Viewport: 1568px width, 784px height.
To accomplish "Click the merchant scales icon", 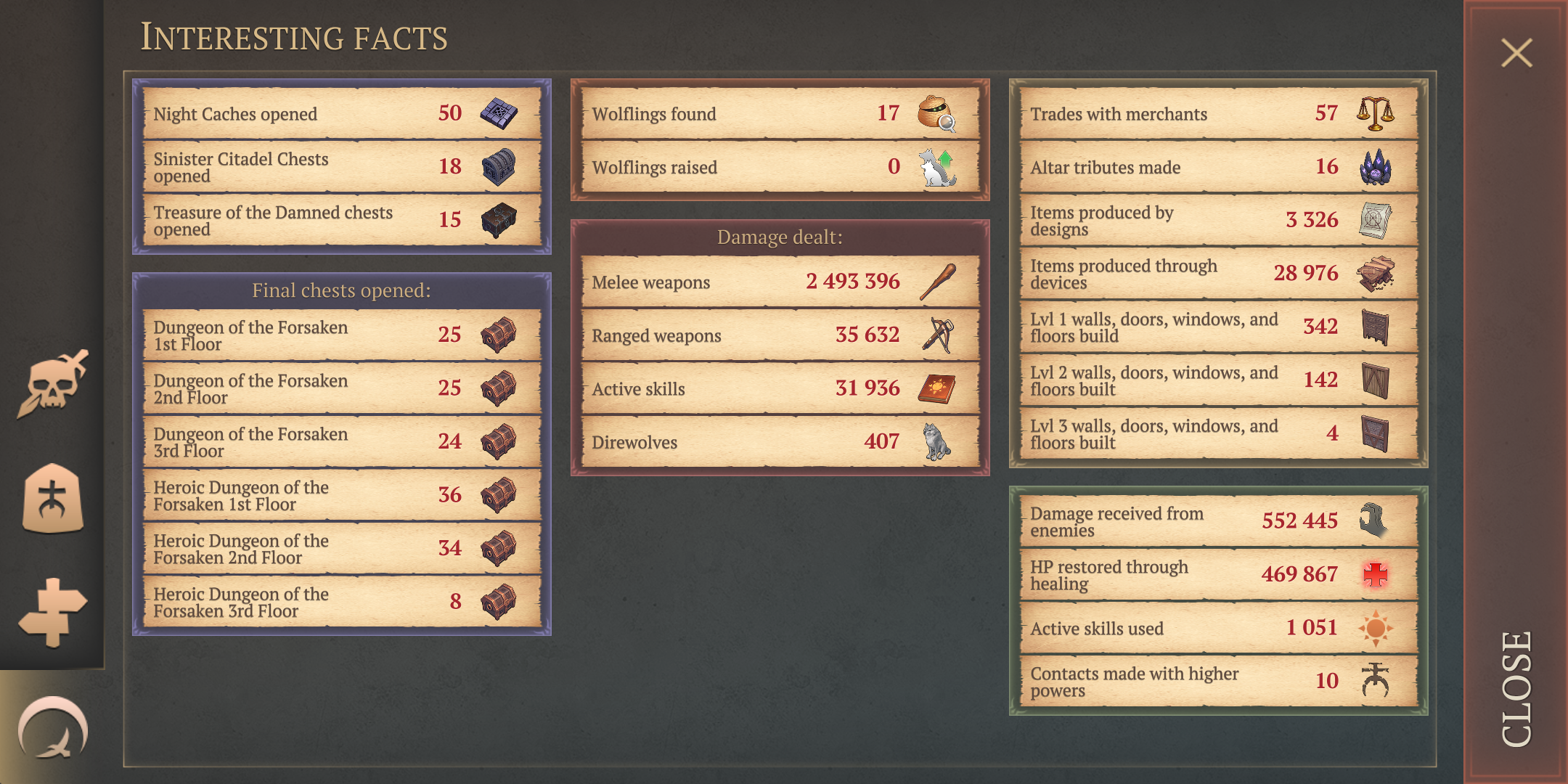I will click(1375, 114).
